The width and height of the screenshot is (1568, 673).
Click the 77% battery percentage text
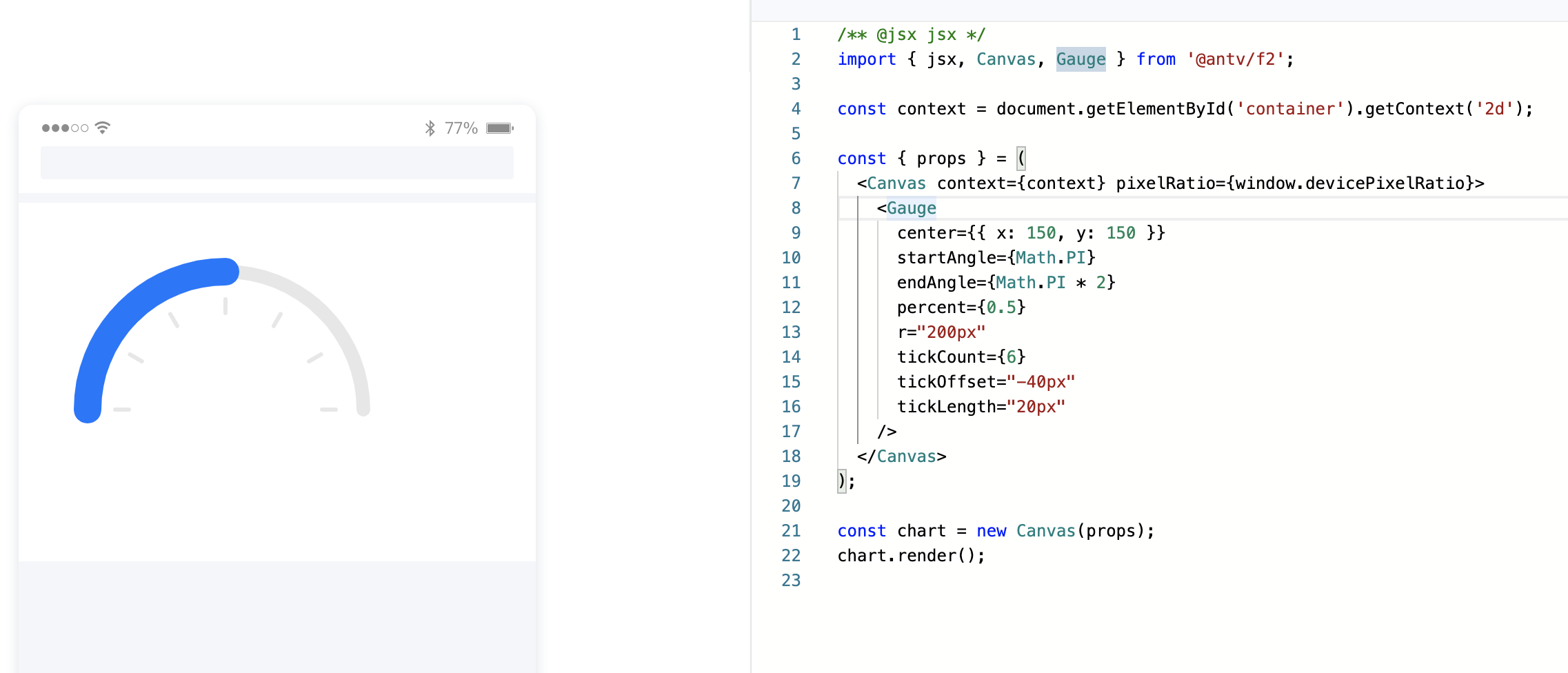pyautogui.click(x=461, y=128)
